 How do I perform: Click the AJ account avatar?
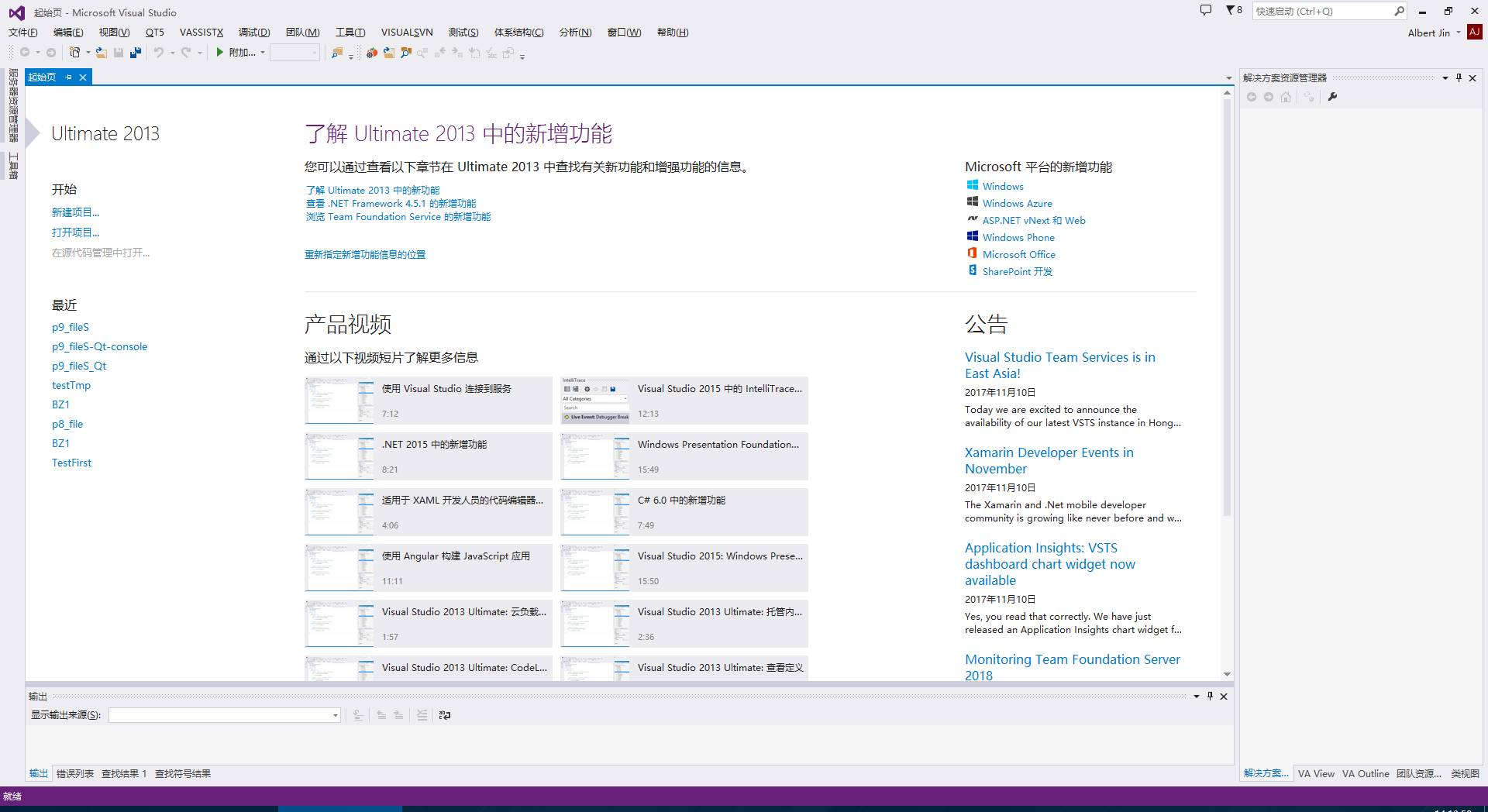[1475, 33]
